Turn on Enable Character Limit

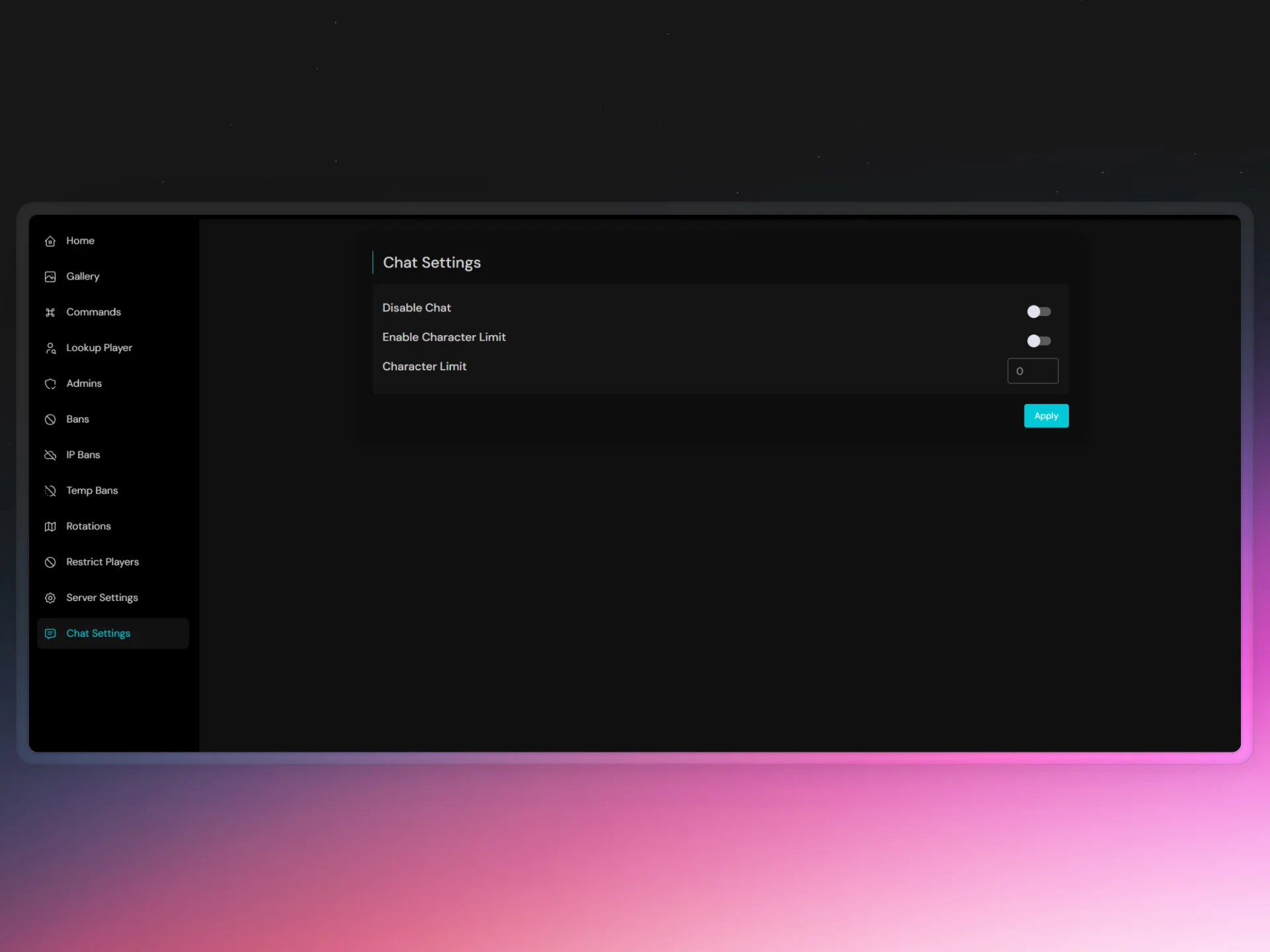[x=1039, y=340]
